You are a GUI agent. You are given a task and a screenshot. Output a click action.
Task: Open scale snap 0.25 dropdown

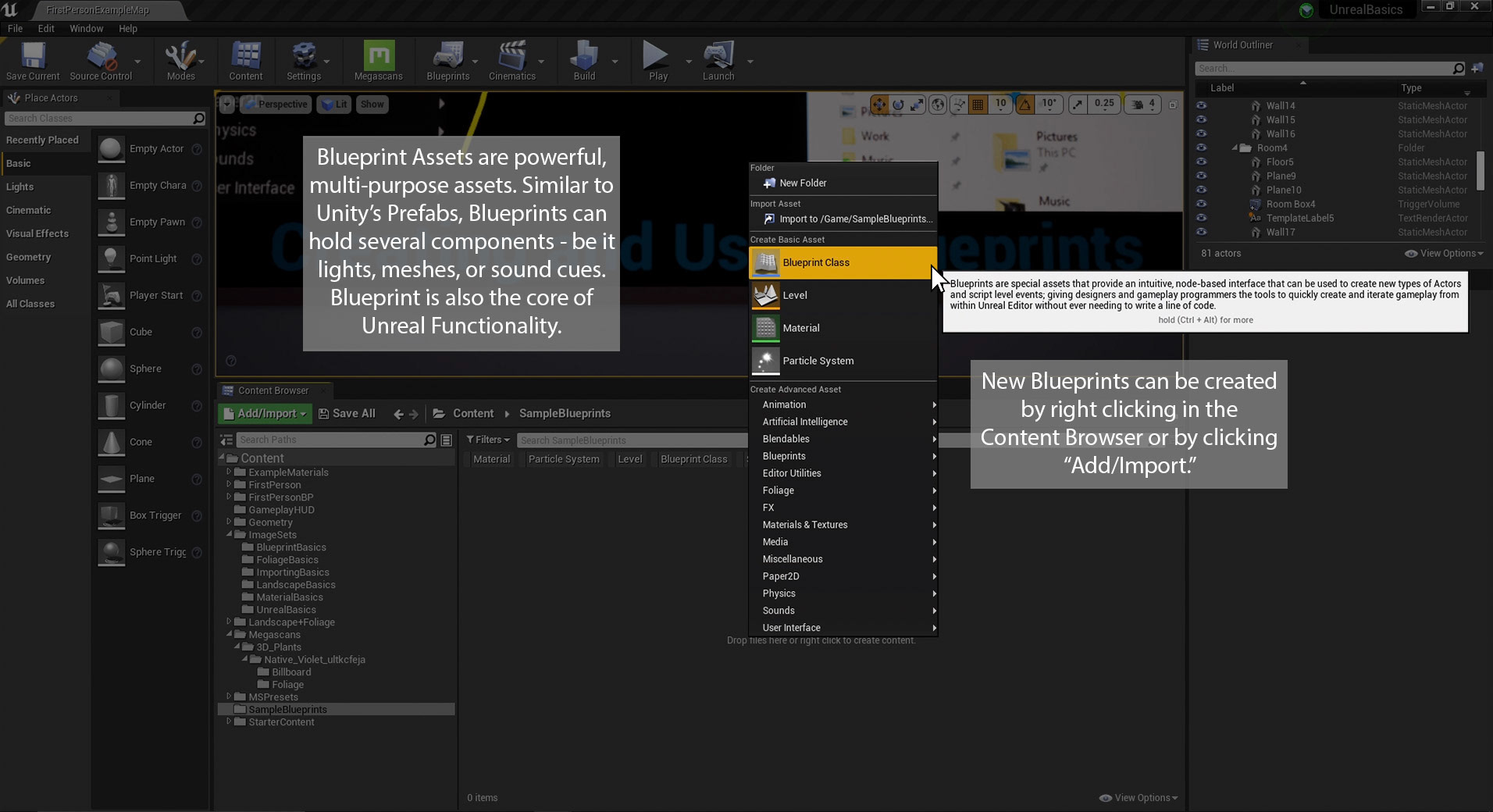pos(1104,104)
